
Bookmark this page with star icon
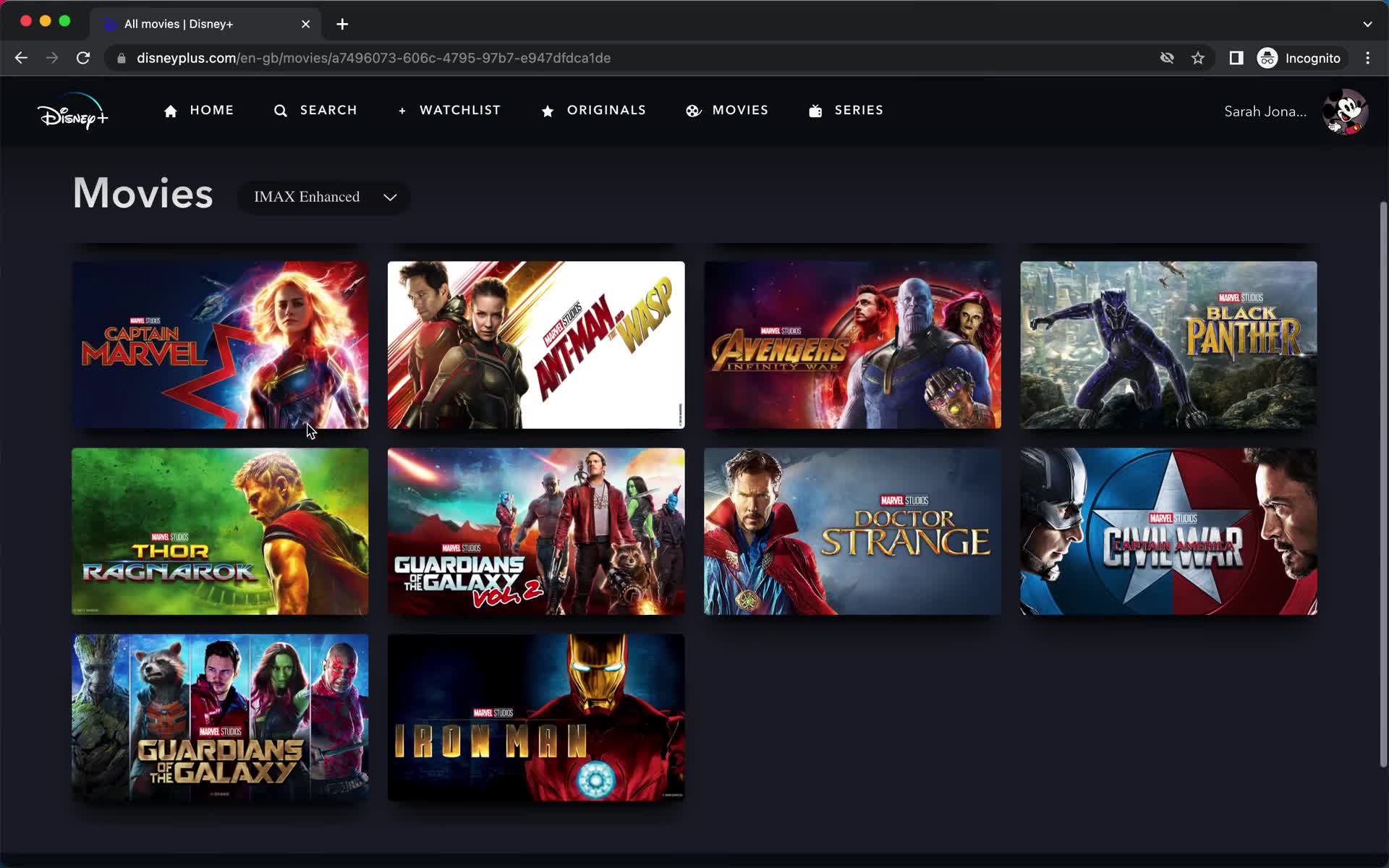click(x=1198, y=58)
